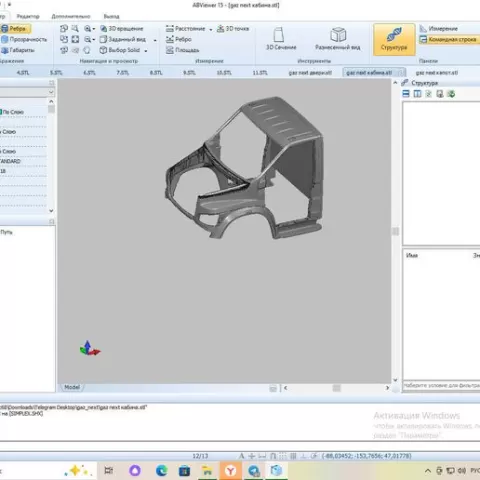The width and height of the screenshot is (480, 480).
Task: Toggle the Ребра display option
Action: click(x=15, y=29)
